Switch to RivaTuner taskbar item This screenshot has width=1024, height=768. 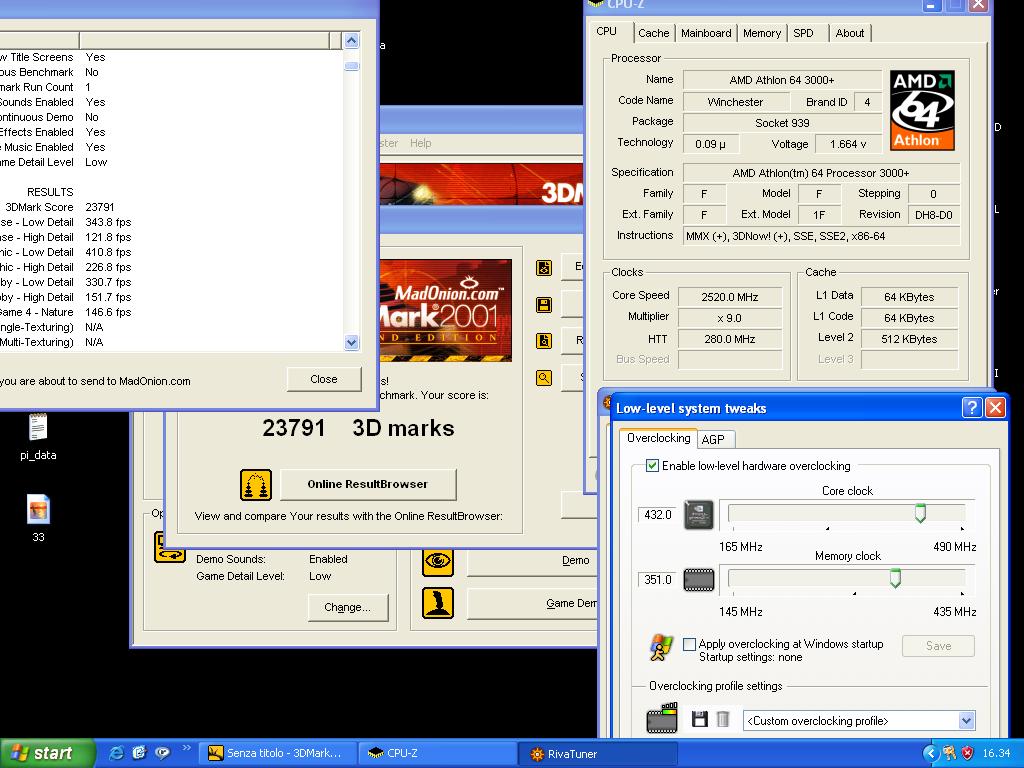(596, 754)
